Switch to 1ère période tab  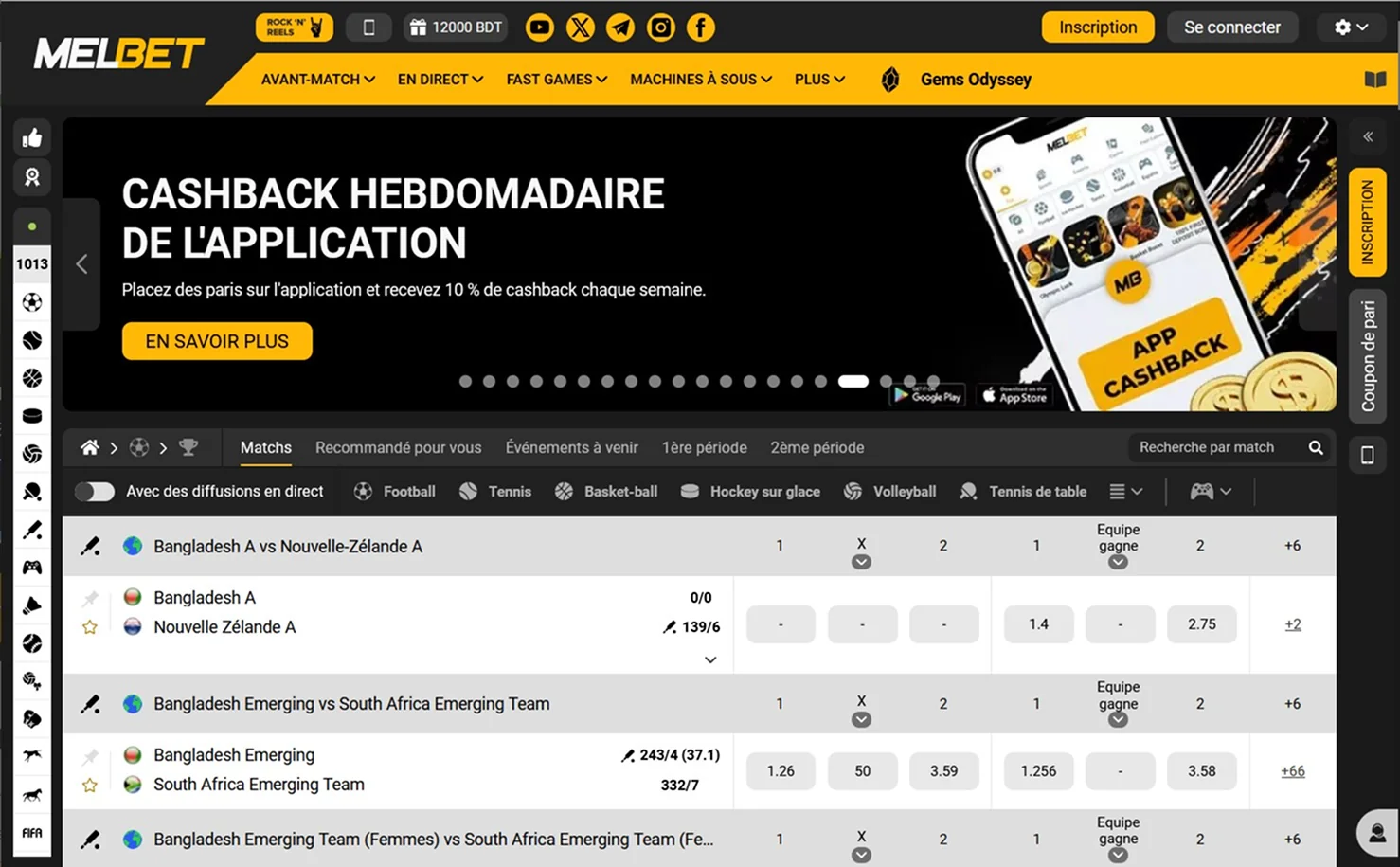point(705,447)
